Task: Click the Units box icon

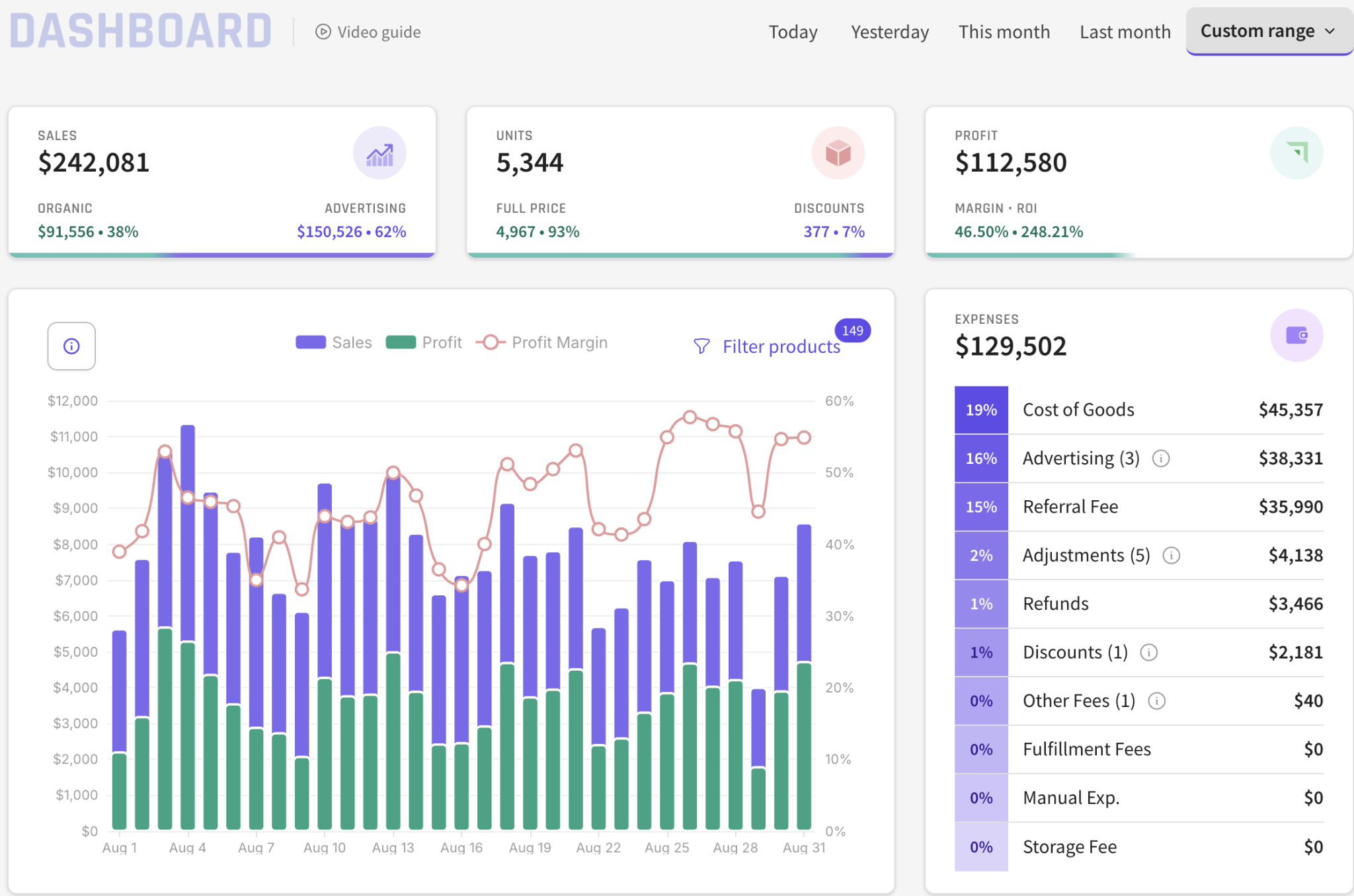Action: click(838, 153)
